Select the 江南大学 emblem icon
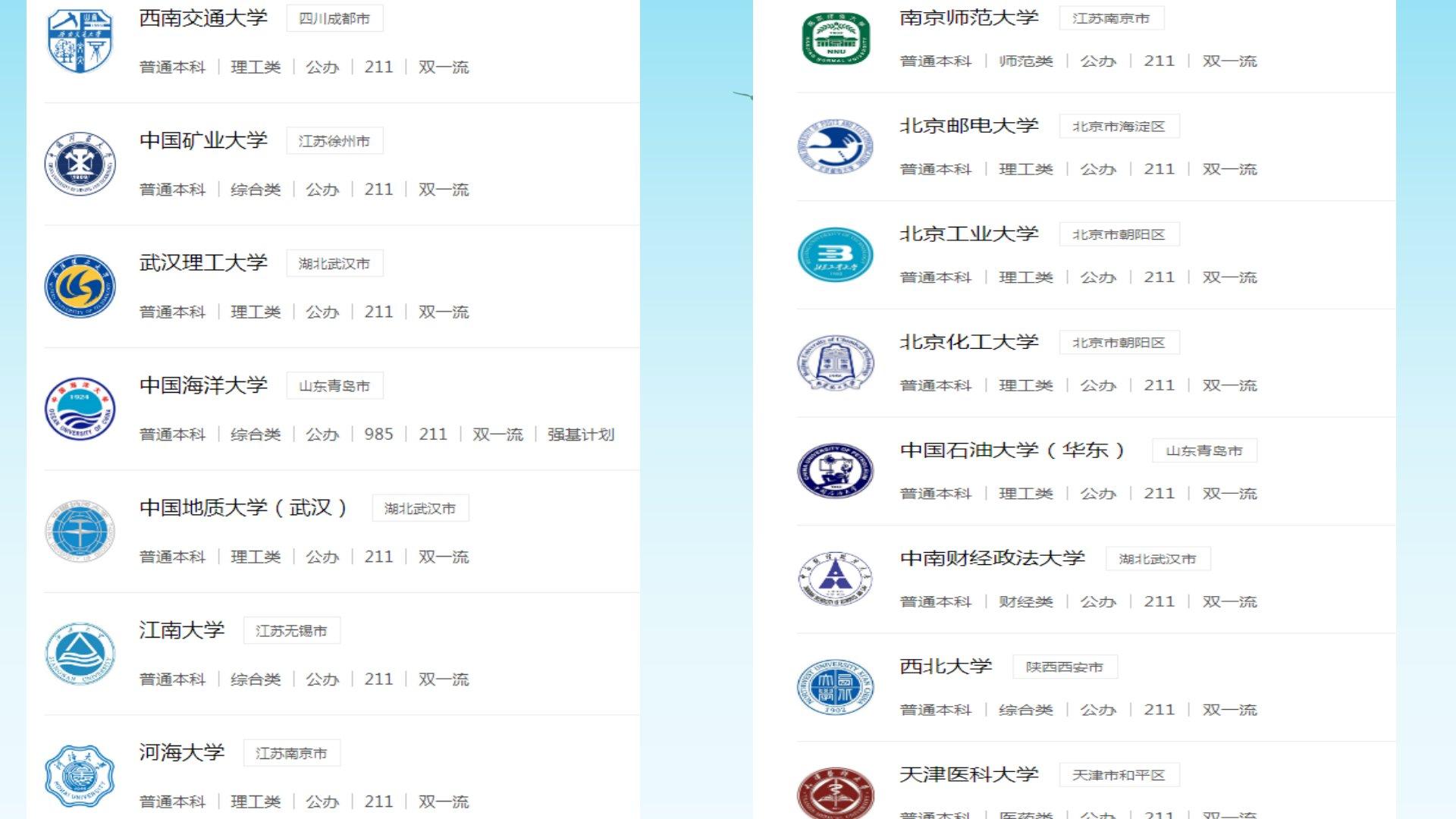 (x=80, y=654)
